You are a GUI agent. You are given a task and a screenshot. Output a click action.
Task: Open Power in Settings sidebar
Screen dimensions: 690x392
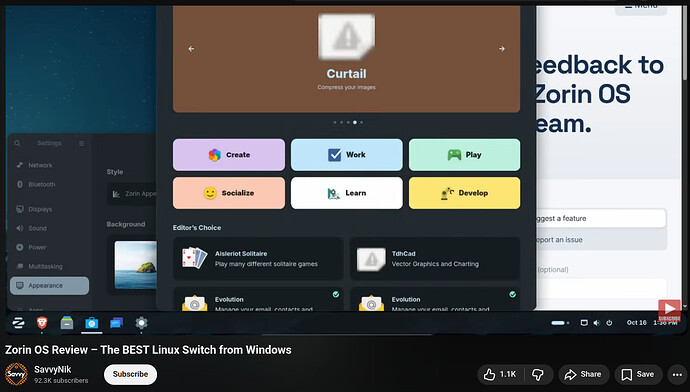[49, 247]
